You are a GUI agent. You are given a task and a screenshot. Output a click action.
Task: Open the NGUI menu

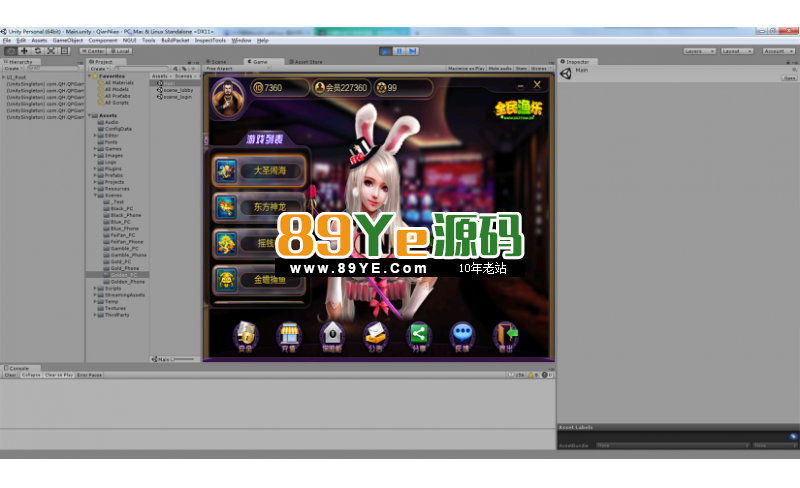[129, 40]
